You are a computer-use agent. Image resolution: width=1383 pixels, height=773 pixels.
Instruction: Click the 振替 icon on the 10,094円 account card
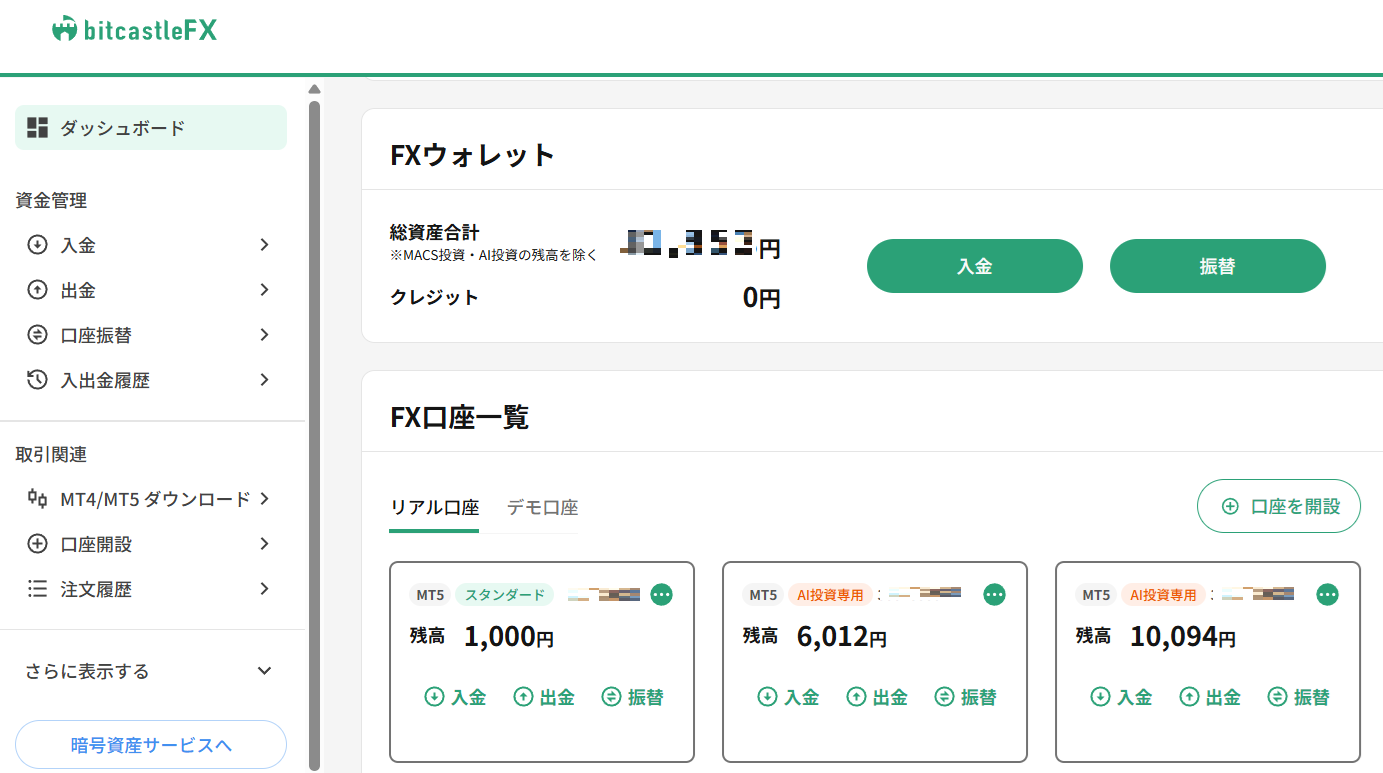point(1278,697)
